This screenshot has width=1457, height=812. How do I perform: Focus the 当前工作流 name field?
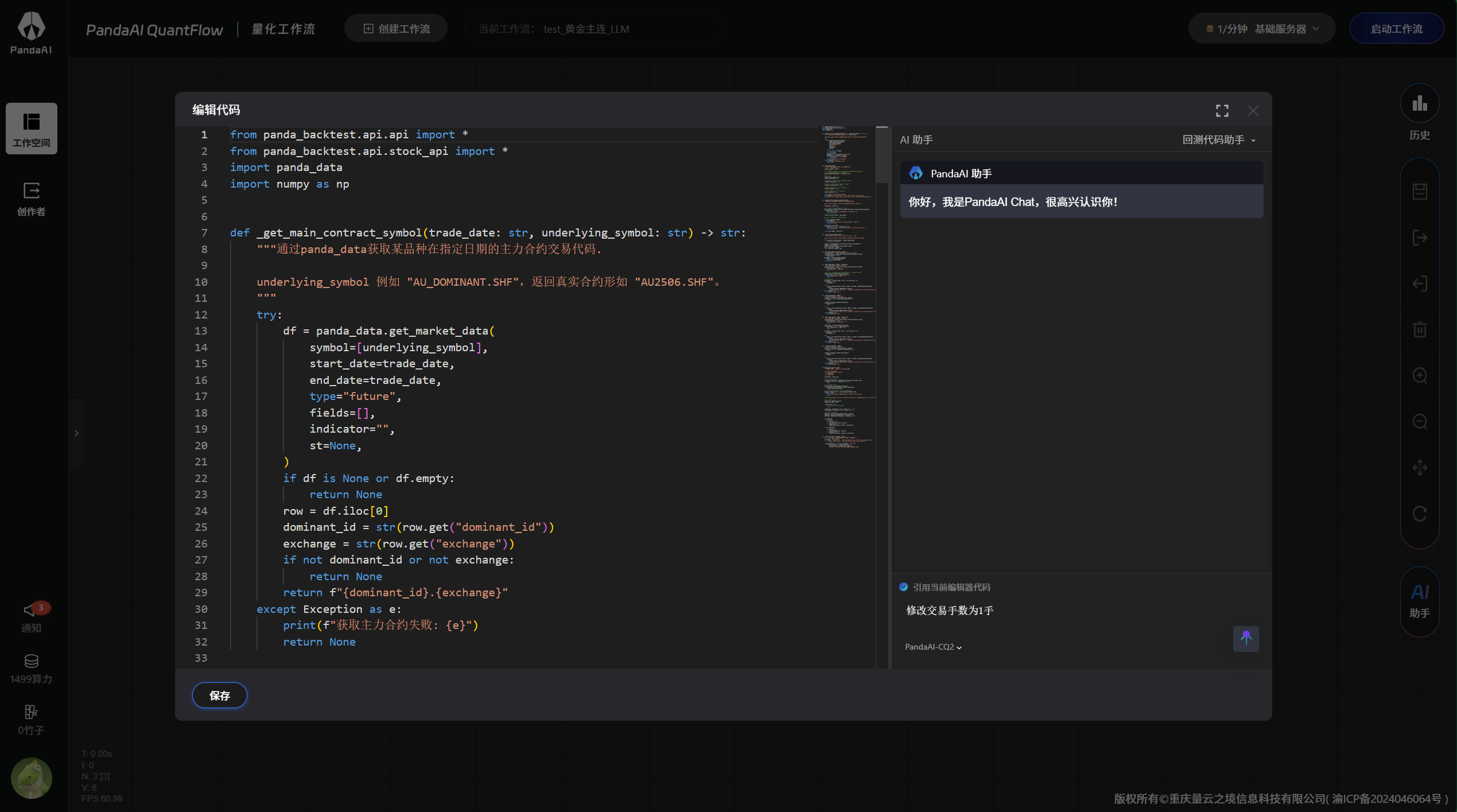tap(595, 29)
